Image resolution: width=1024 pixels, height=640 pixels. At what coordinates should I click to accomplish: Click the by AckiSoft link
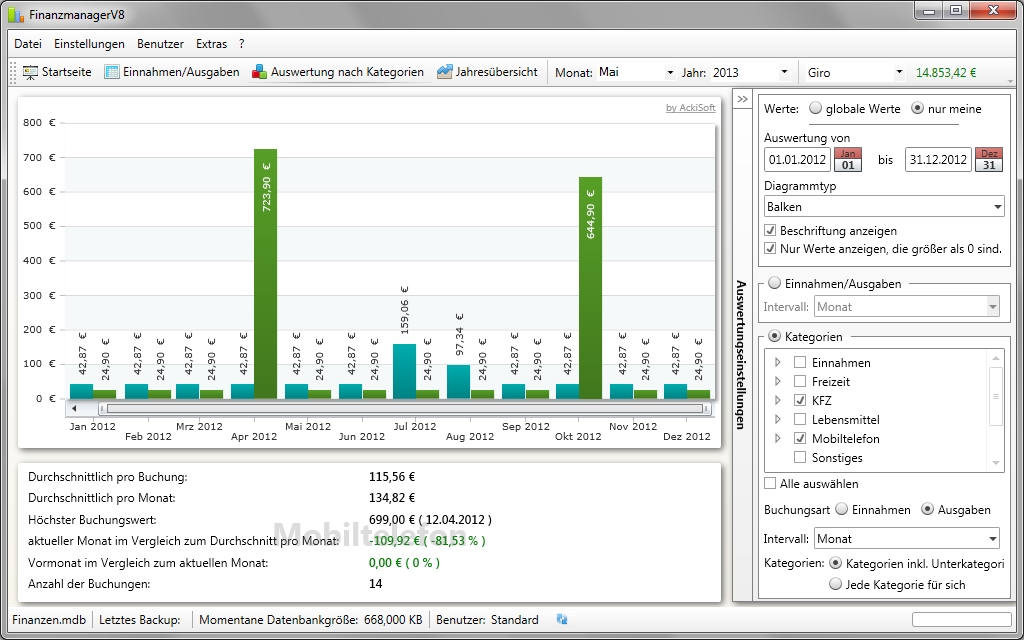691,108
